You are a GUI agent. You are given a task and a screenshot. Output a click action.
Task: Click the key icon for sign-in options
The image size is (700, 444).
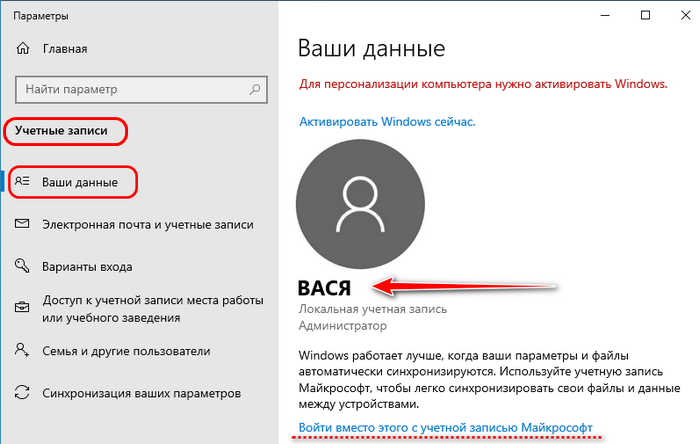click(22, 266)
